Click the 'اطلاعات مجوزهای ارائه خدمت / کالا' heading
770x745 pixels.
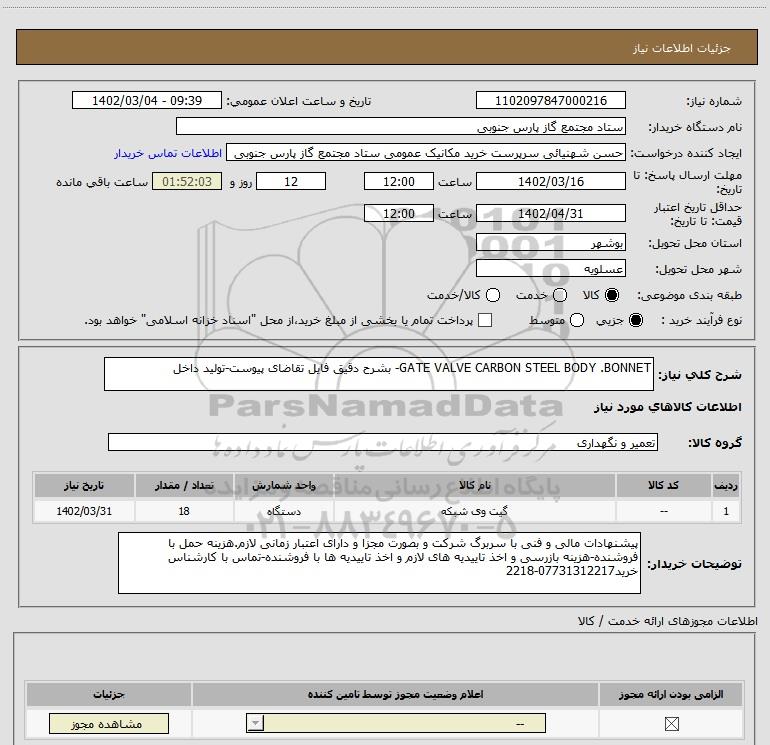[x=667, y=621]
